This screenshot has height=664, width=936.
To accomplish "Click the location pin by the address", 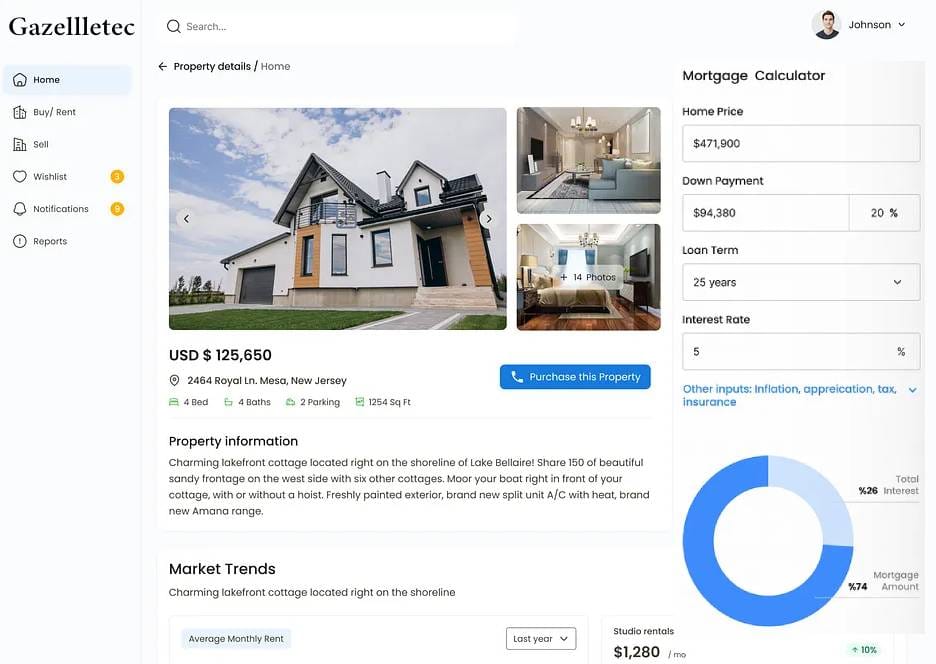I will (x=174, y=380).
